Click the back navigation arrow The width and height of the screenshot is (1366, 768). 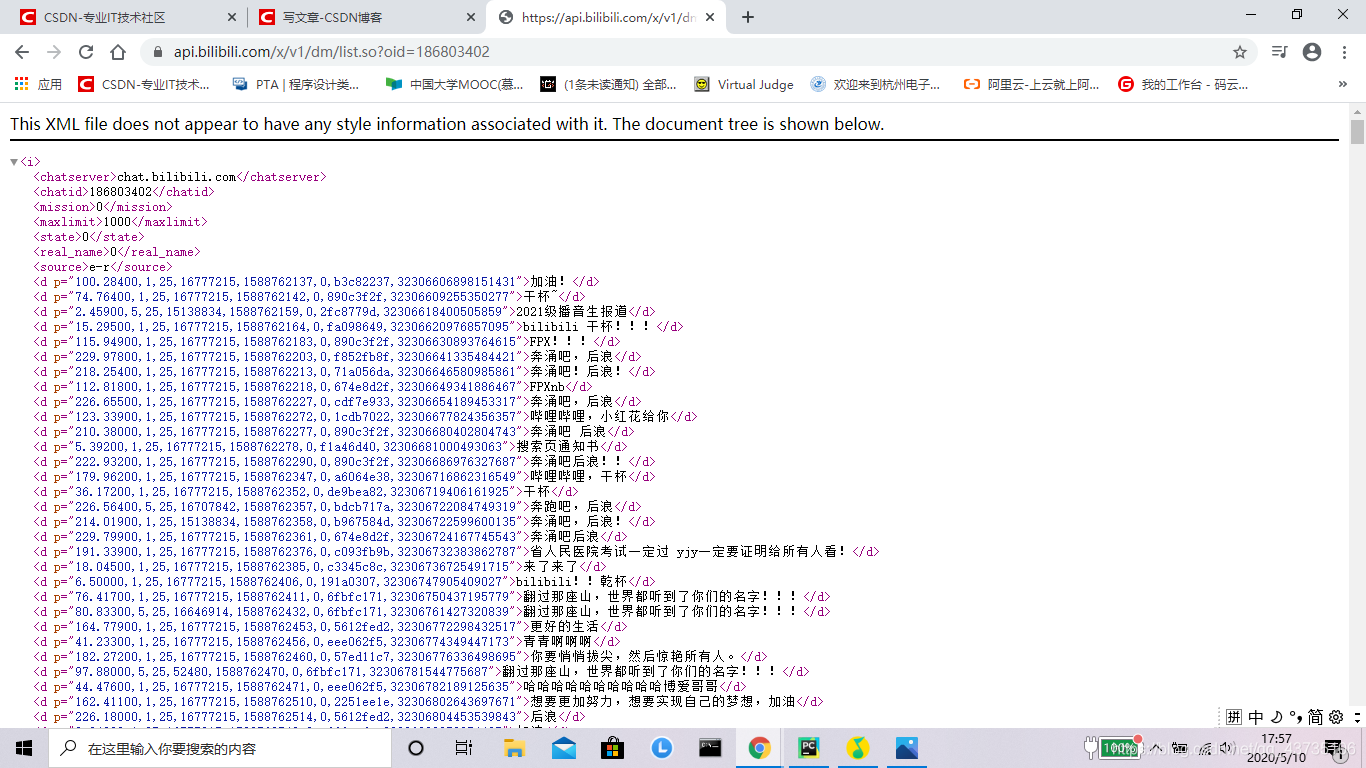coord(21,50)
